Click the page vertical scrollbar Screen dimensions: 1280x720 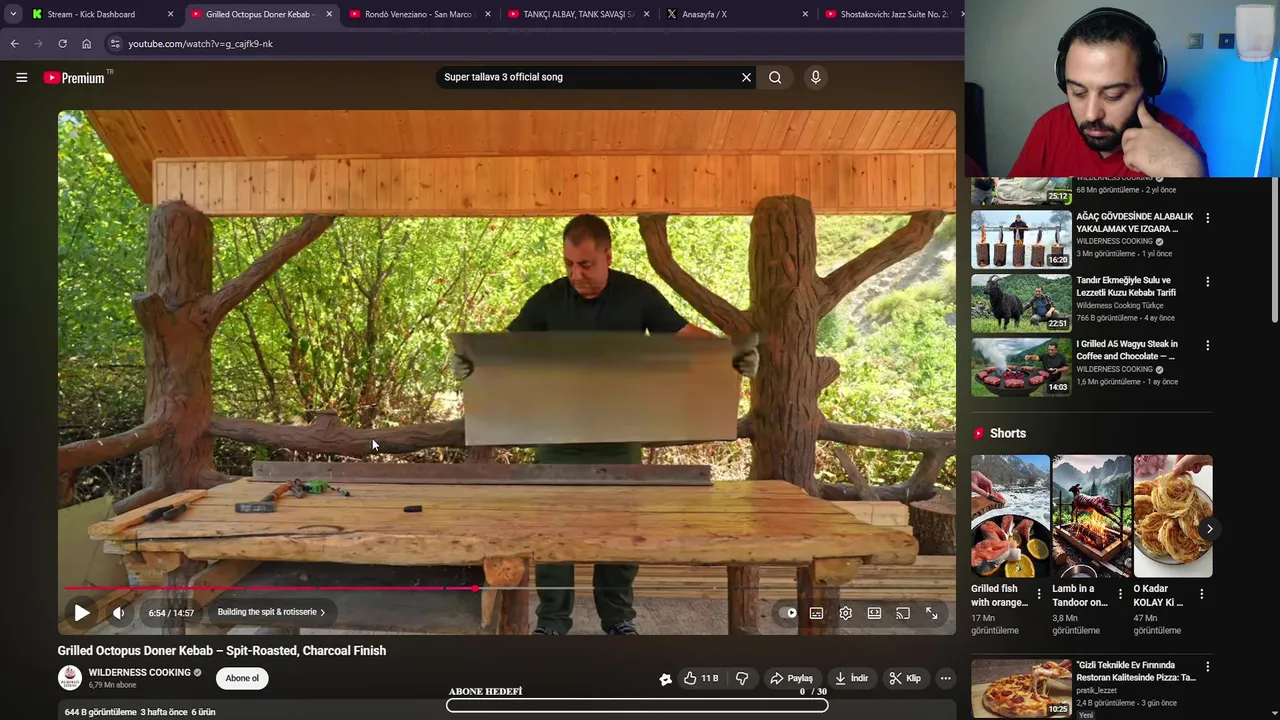(1274, 250)
